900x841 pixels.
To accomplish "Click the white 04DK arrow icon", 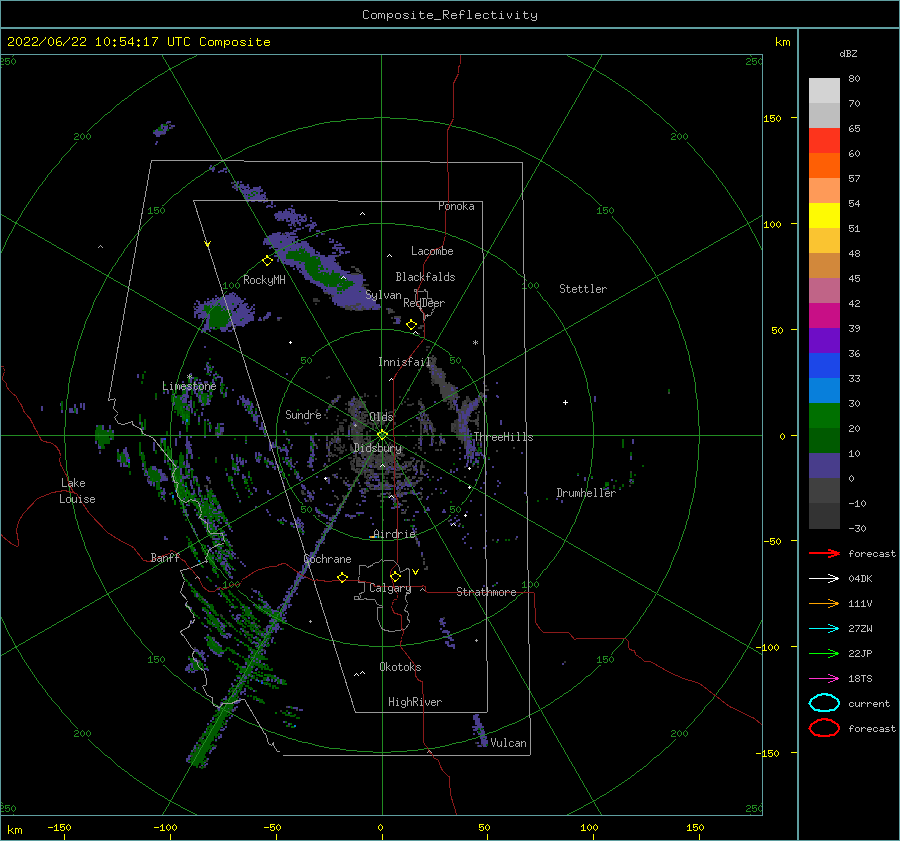I will [824, 578].
